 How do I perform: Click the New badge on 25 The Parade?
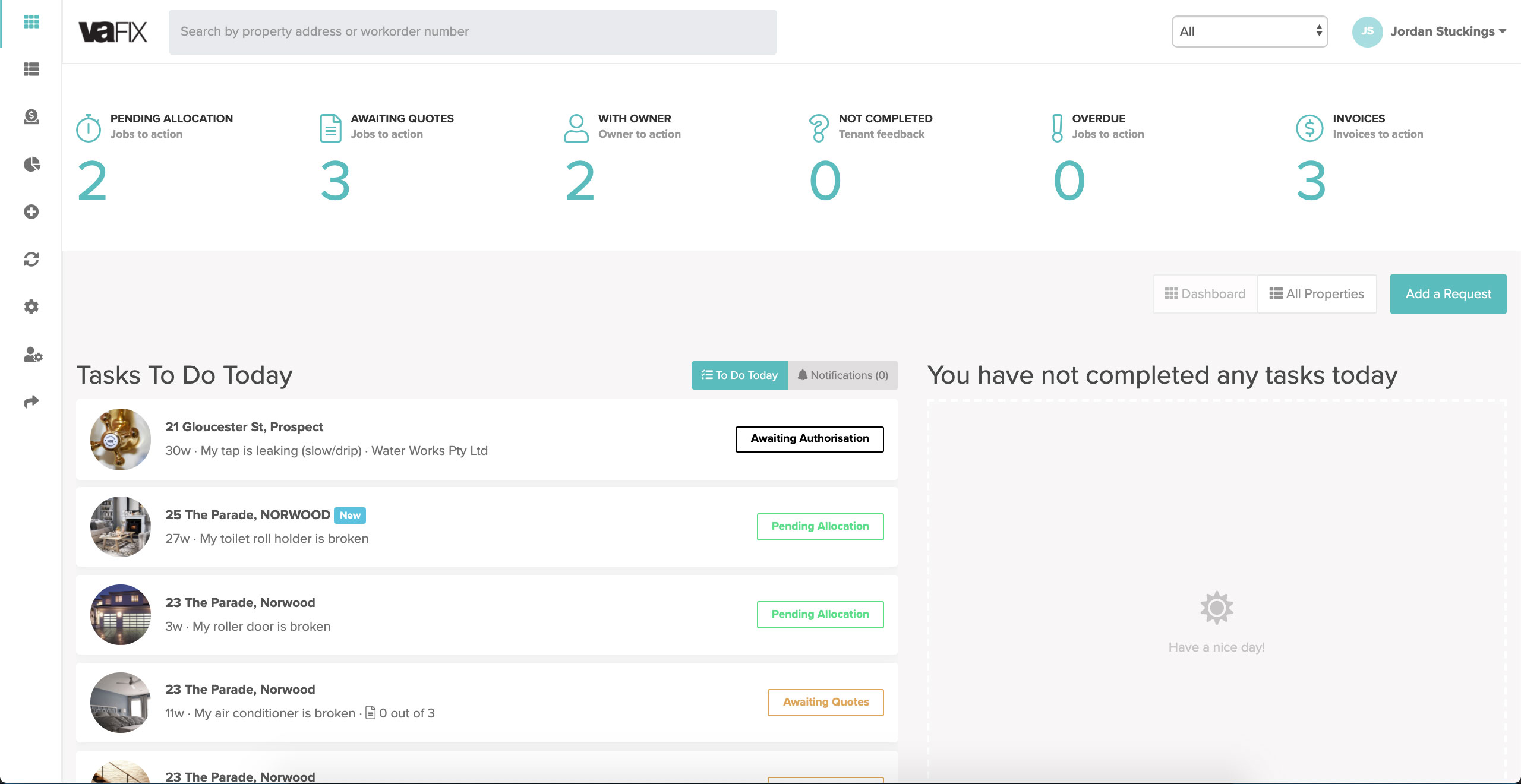(x=350, y=516)
